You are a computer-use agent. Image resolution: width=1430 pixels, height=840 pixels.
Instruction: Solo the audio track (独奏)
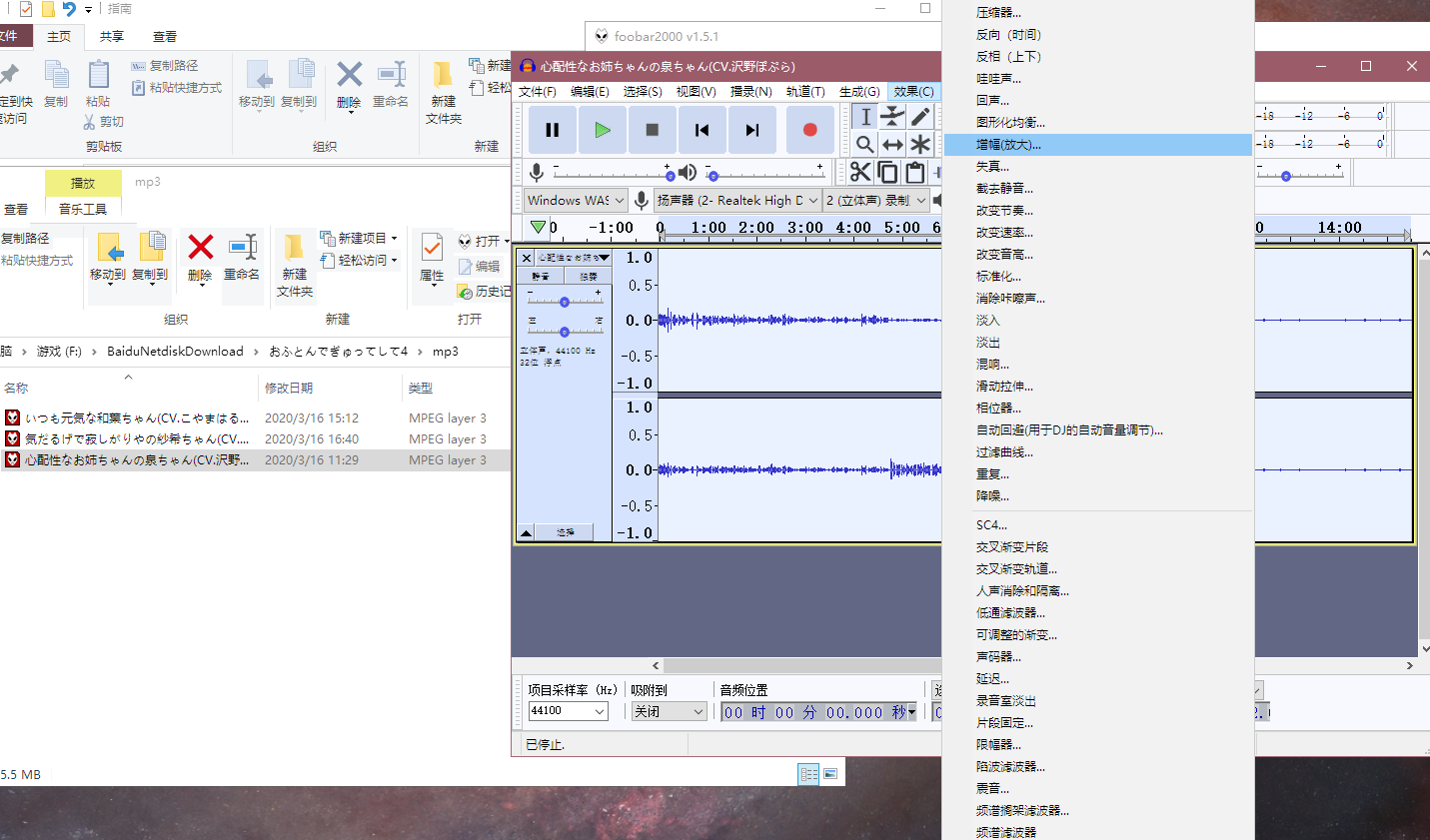click(x=589, y=276)
